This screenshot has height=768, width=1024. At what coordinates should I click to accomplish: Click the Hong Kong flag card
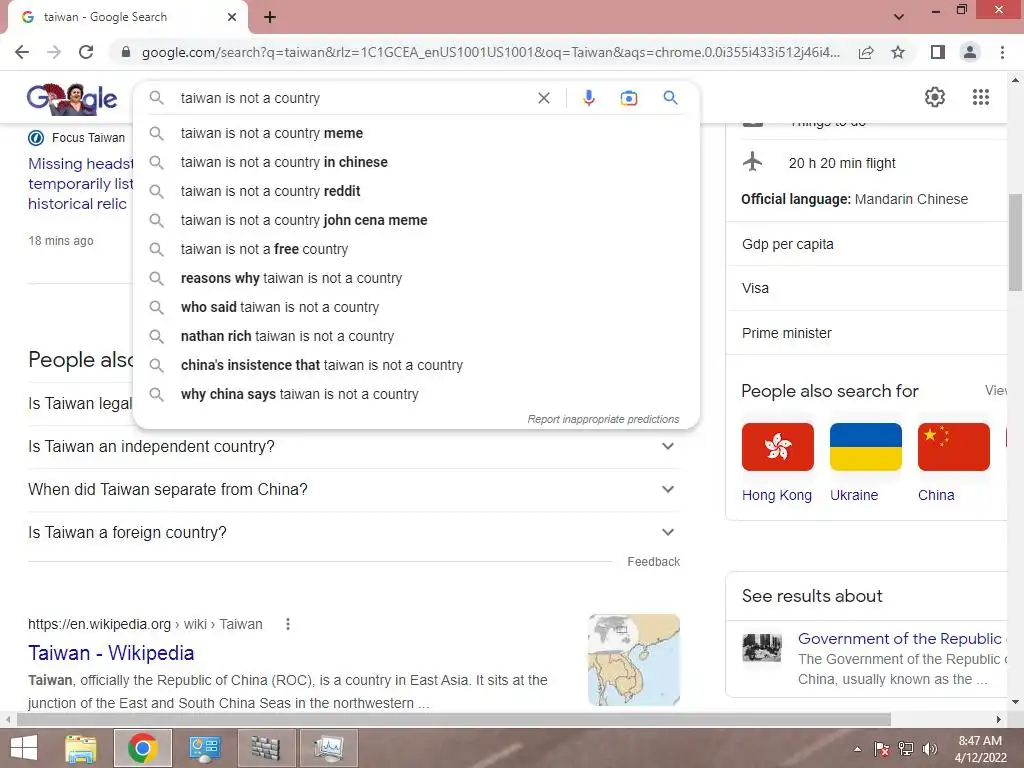tap(777, 462)
